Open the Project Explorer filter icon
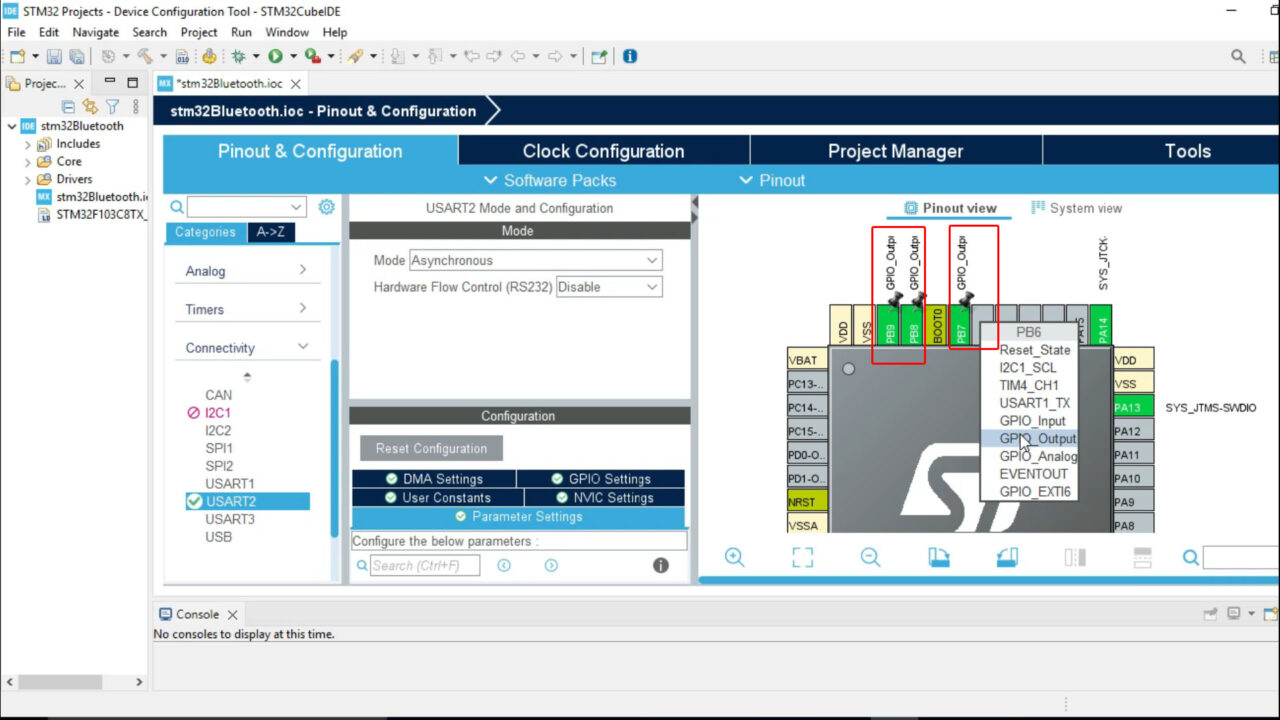Screen dimensions: 1280x720 (x=113, y=106)
